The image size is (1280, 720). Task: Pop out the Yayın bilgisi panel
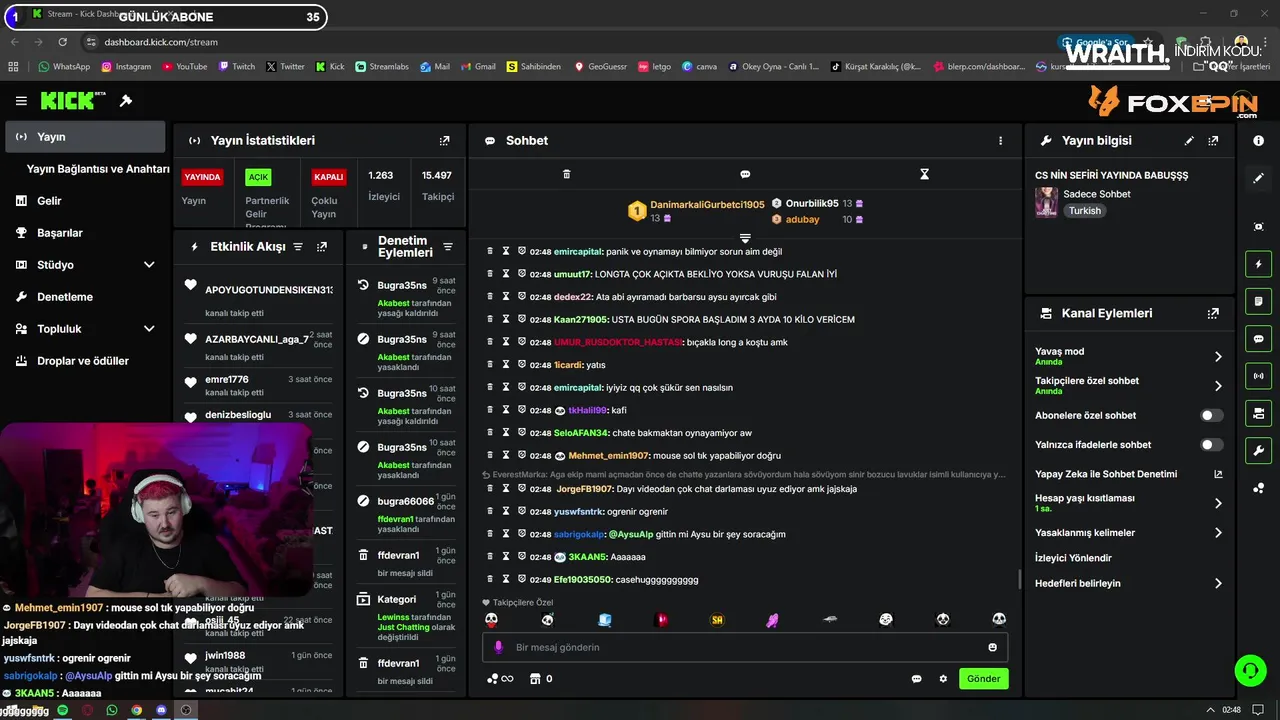pyautogui.click(x=1213, y=141)
